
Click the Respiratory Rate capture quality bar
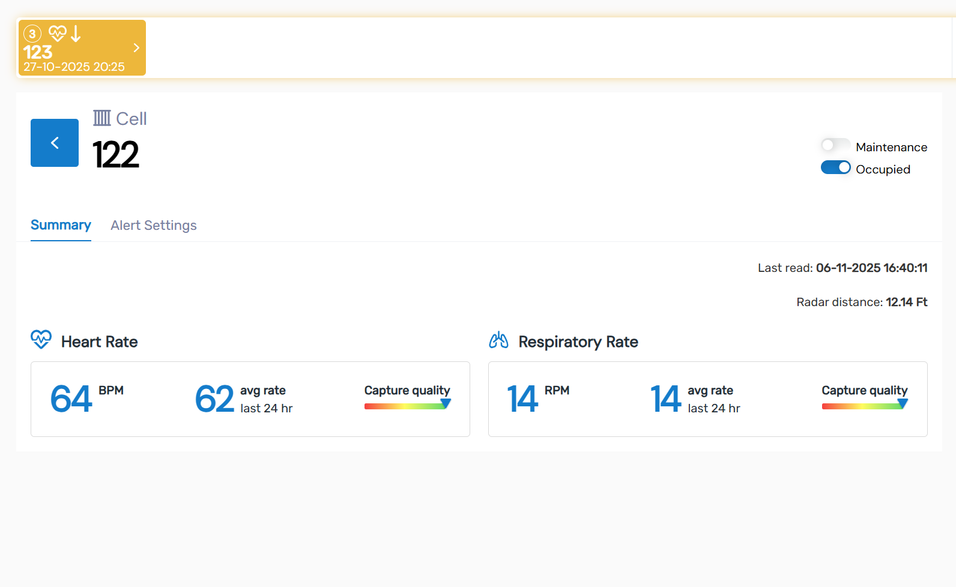[x=865, y=406]
